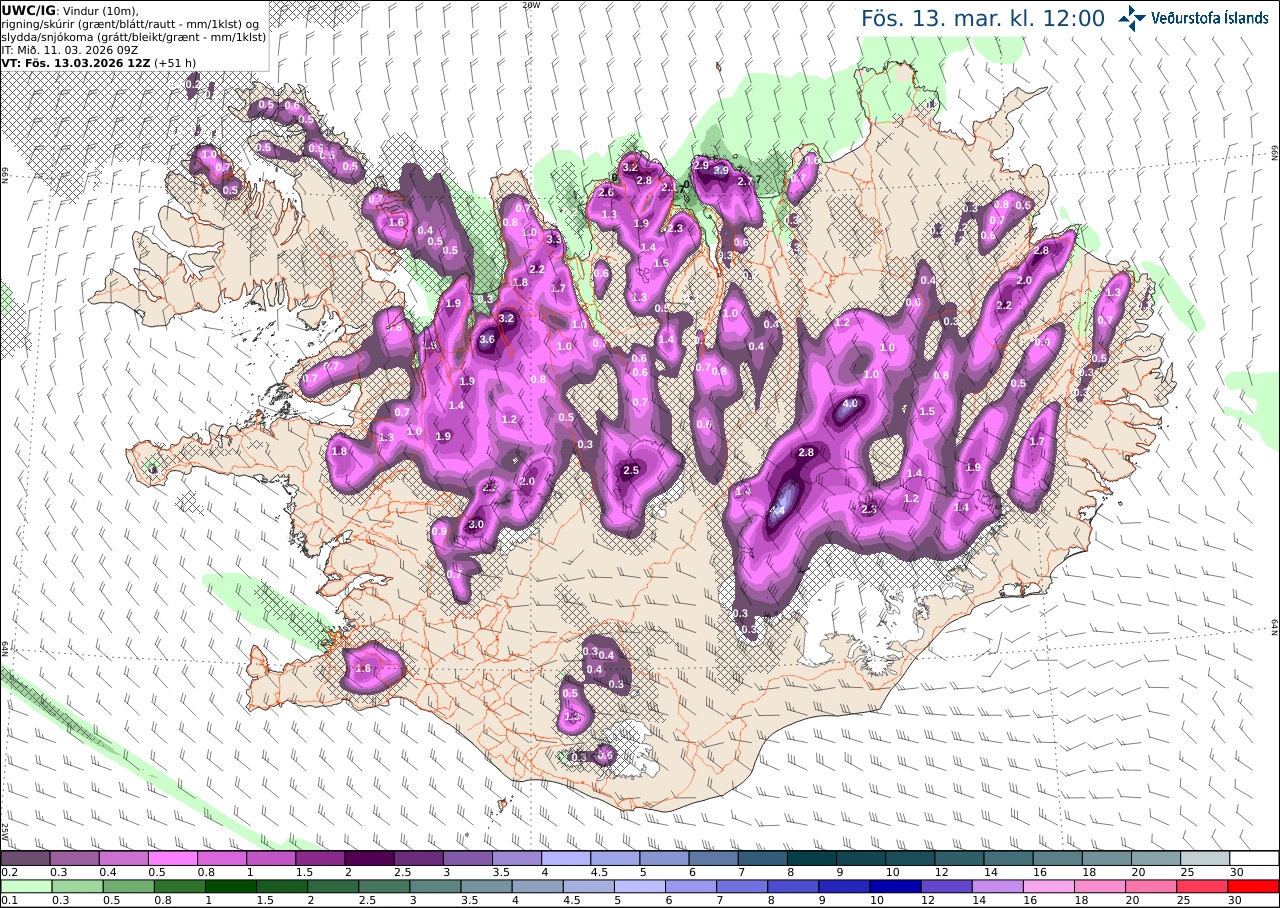Click the 3.0 snowfall value on the map
This screenshot has height=908, width=1280.
[476, 524]
